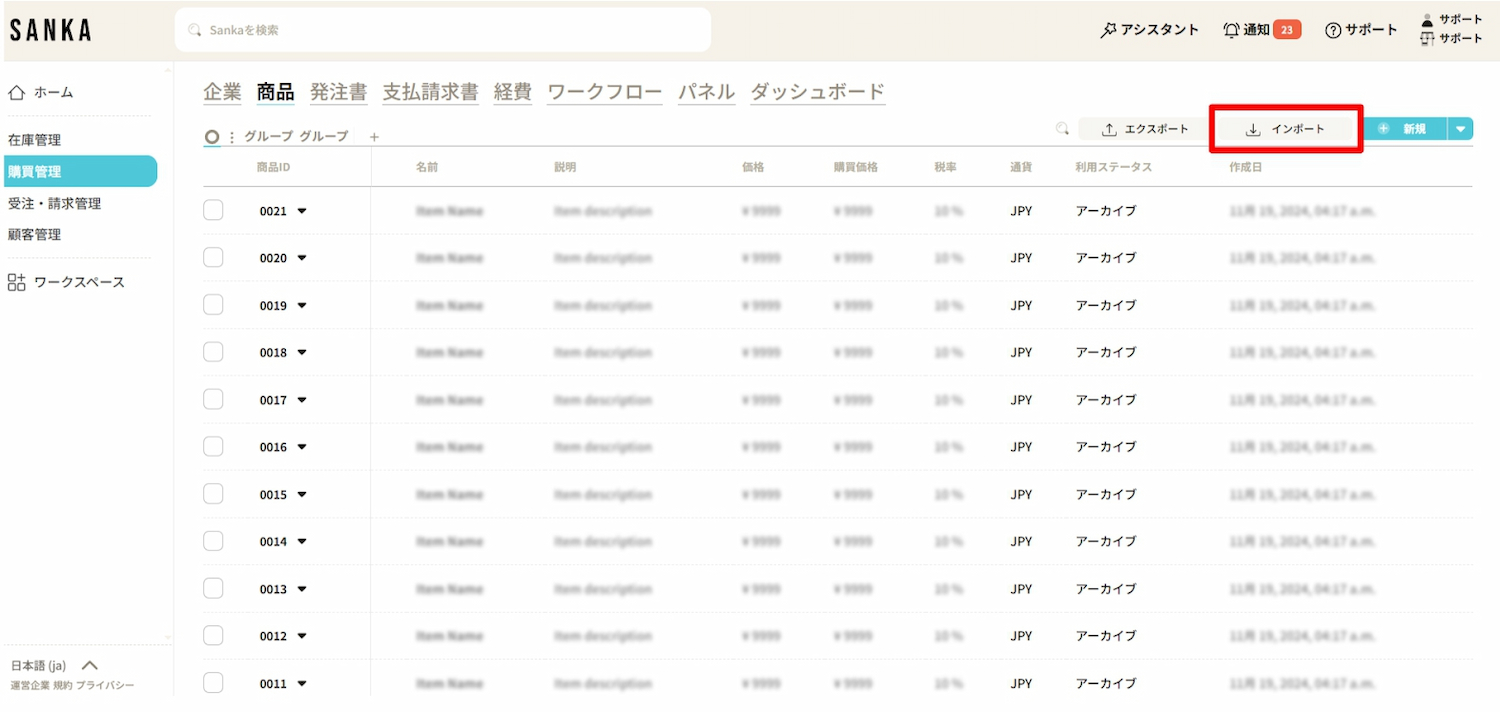Image resolution: width=1500 pixels, height=712 pixels.
Task: Expand the dropdown arrow beside 新規 button
Action: point(1461,129)
